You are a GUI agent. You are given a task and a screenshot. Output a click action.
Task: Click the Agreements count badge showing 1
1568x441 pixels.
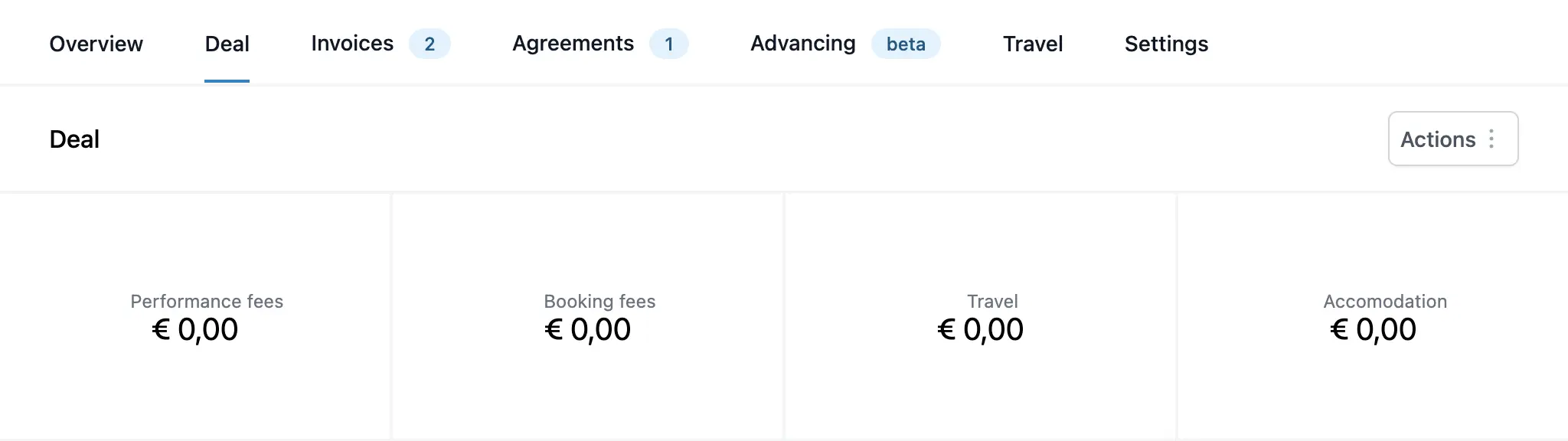668,44
